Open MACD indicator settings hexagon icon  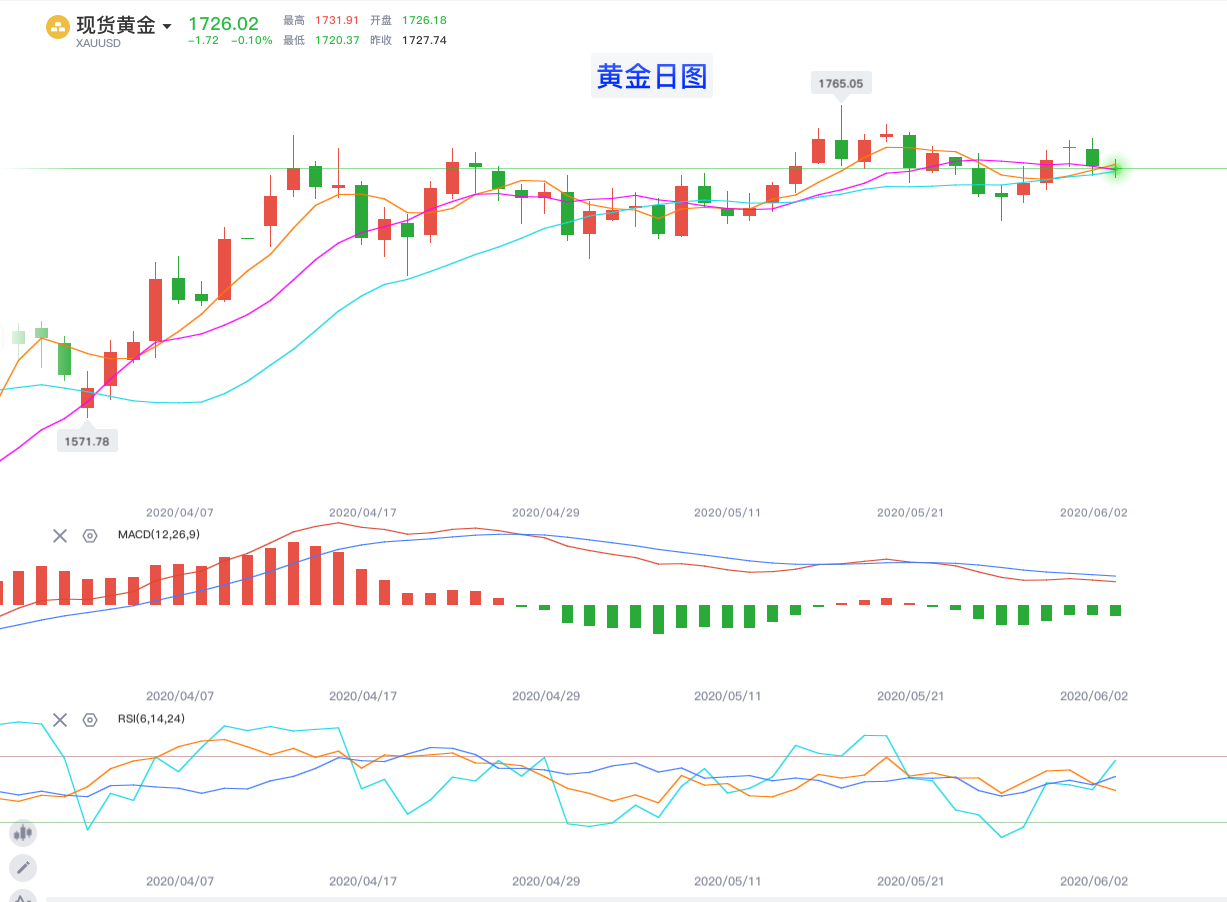(x=90, y=536)
